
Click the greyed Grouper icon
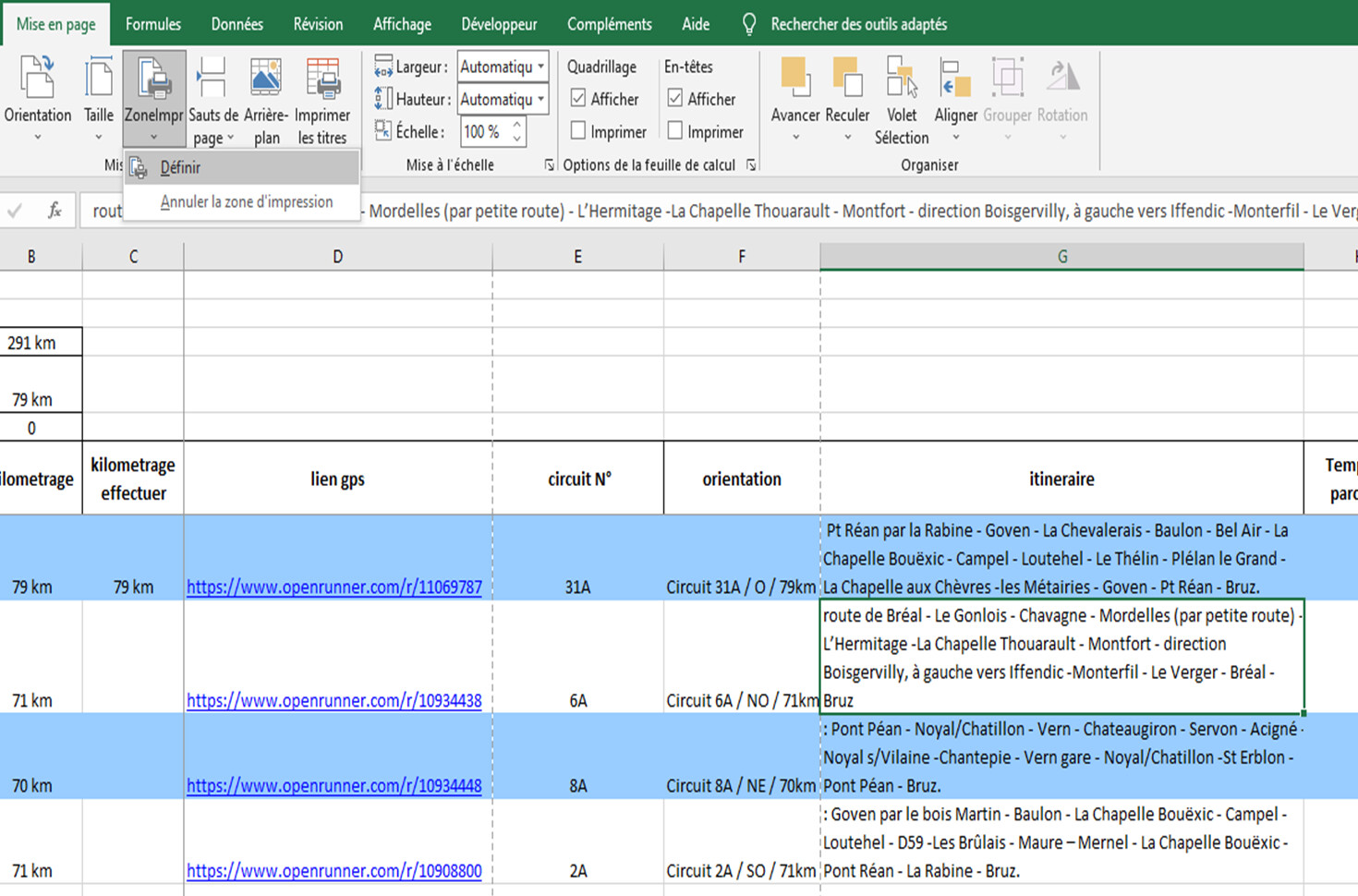[x=1007, y=77]
